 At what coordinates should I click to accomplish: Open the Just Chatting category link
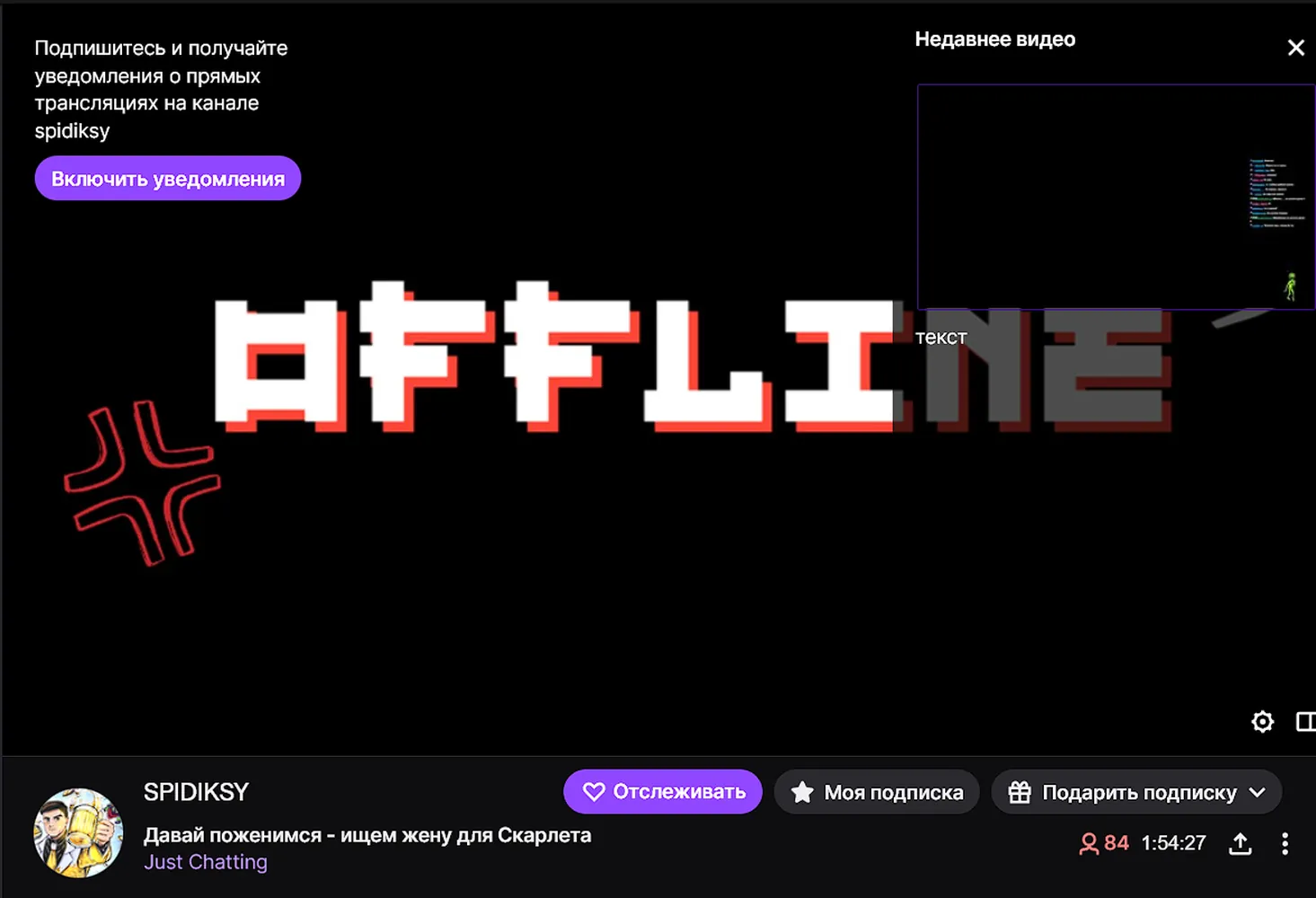[206, 862]
